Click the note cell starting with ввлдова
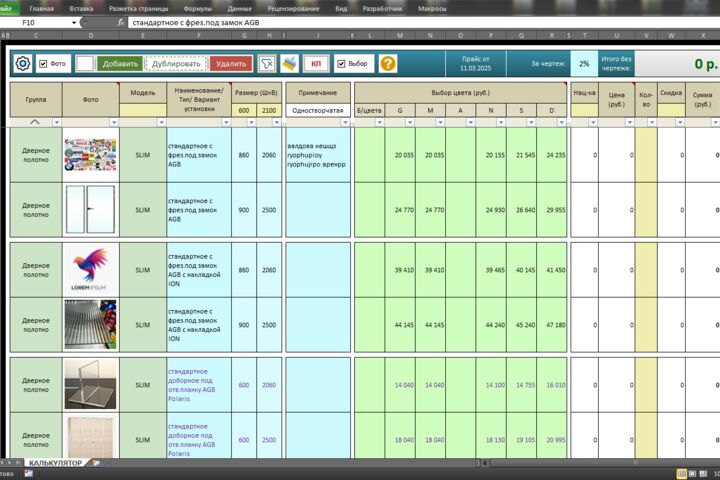 (318, 155)
